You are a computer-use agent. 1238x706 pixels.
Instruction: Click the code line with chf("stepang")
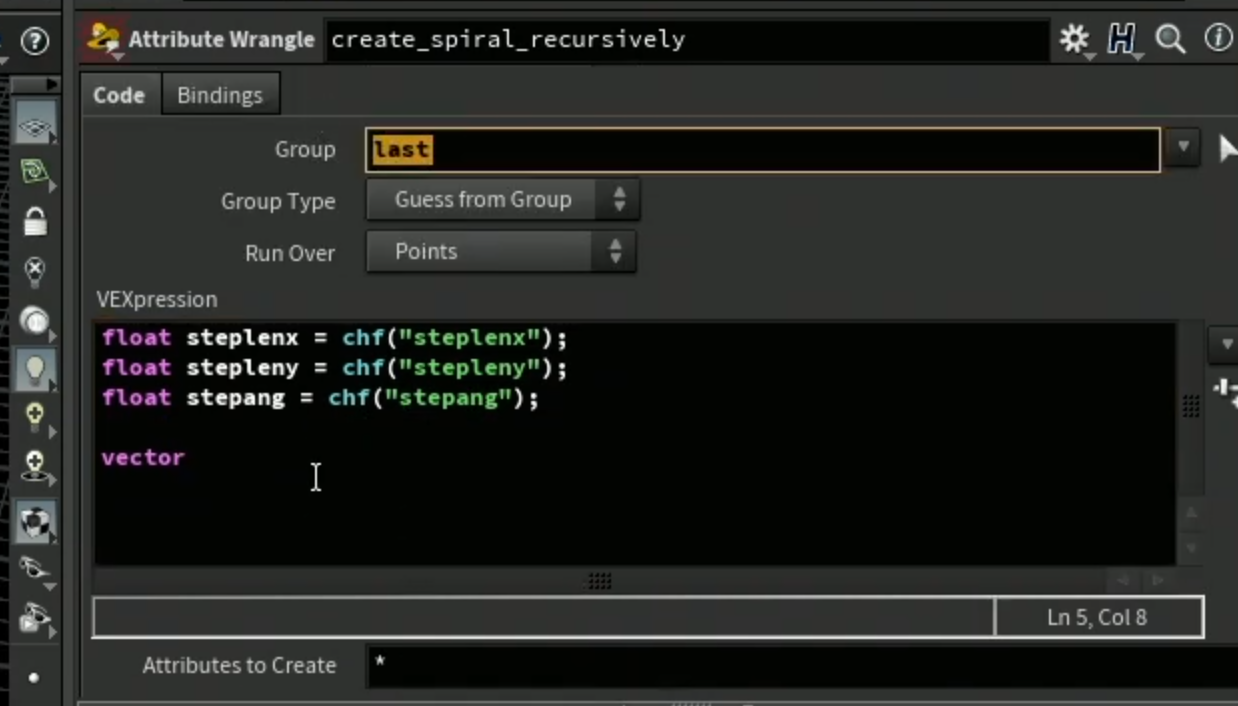(321, 398)
